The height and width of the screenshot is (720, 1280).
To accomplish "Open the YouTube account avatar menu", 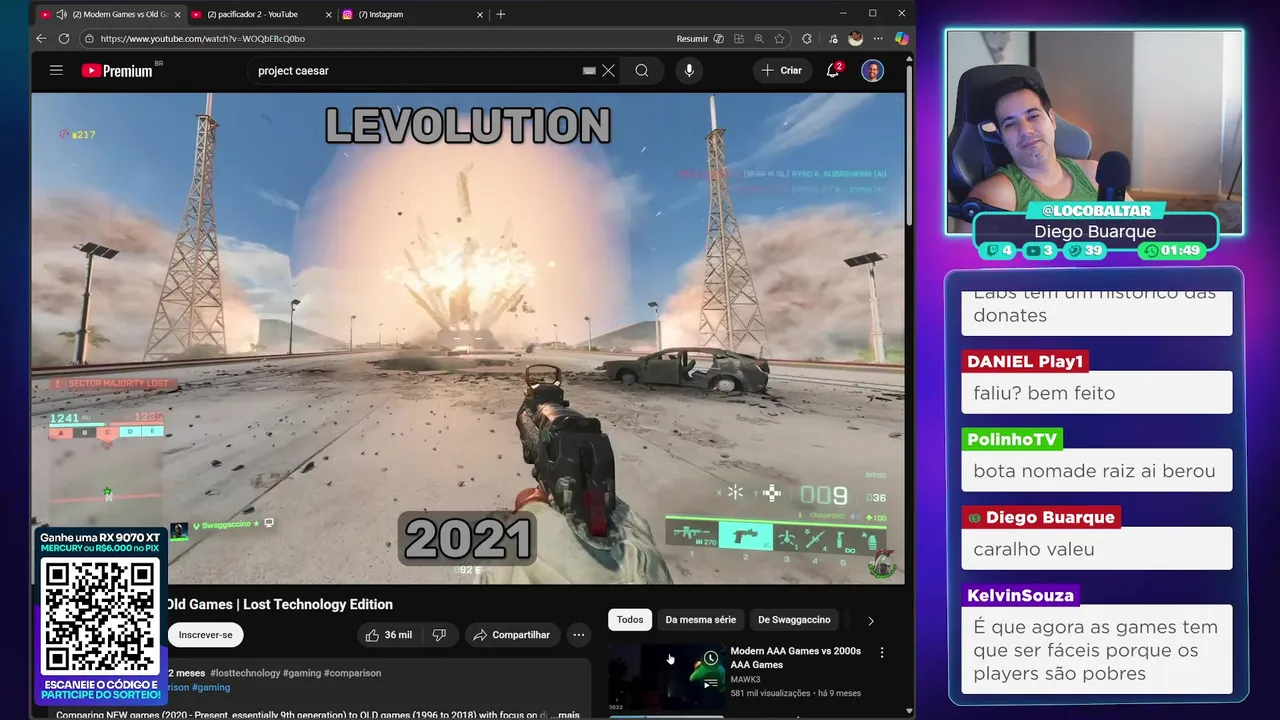I will (872, 71).
